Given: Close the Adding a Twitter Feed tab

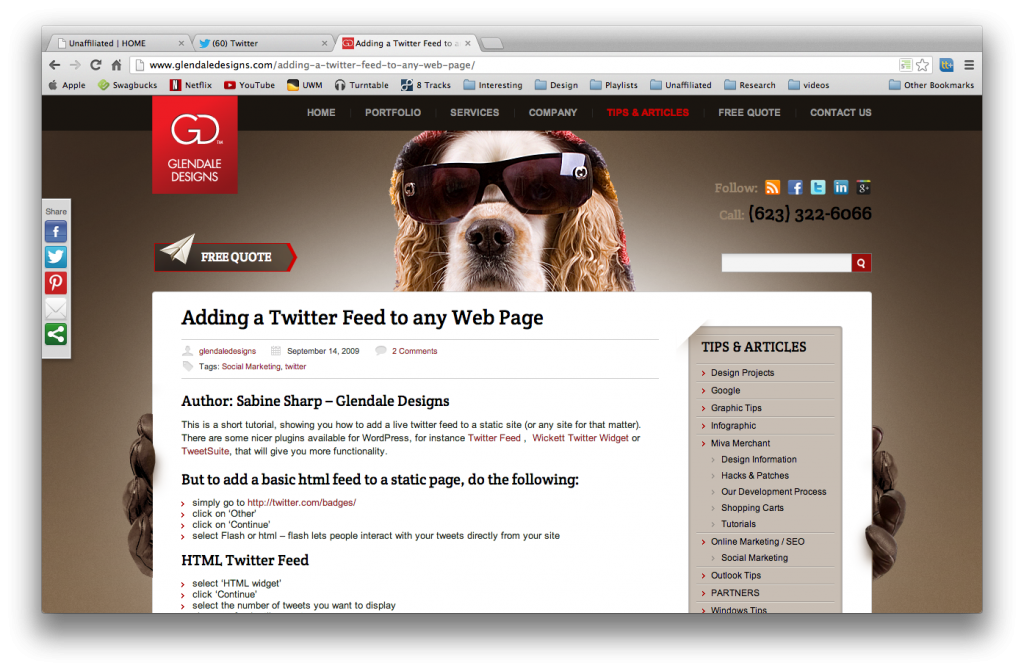Looking at the screenshot, I should (468, 43).
